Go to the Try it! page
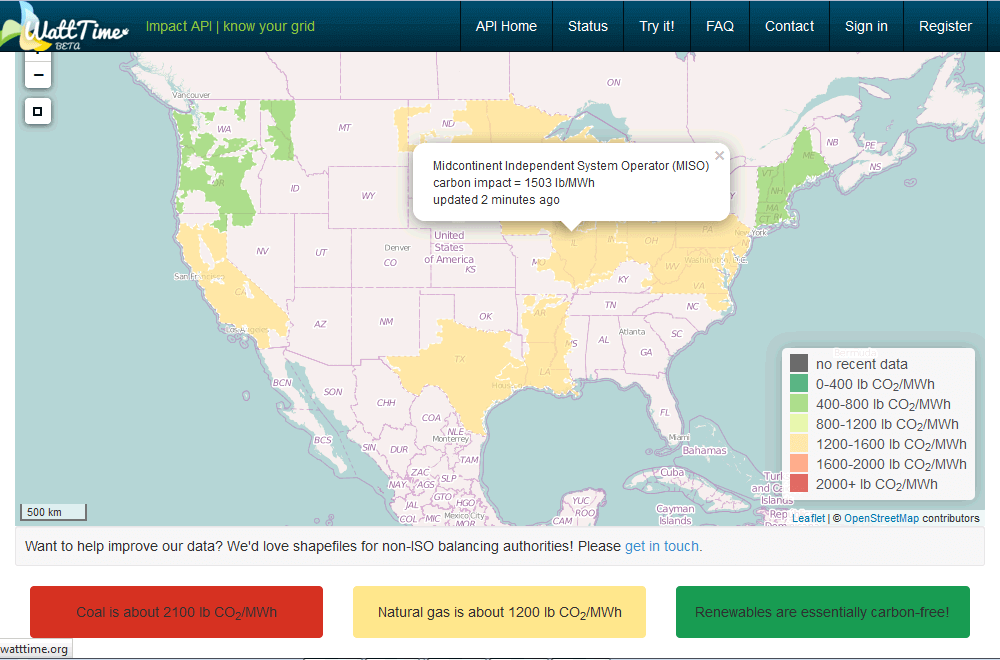This screenshot has height=660, width=1000. point(657,26)
